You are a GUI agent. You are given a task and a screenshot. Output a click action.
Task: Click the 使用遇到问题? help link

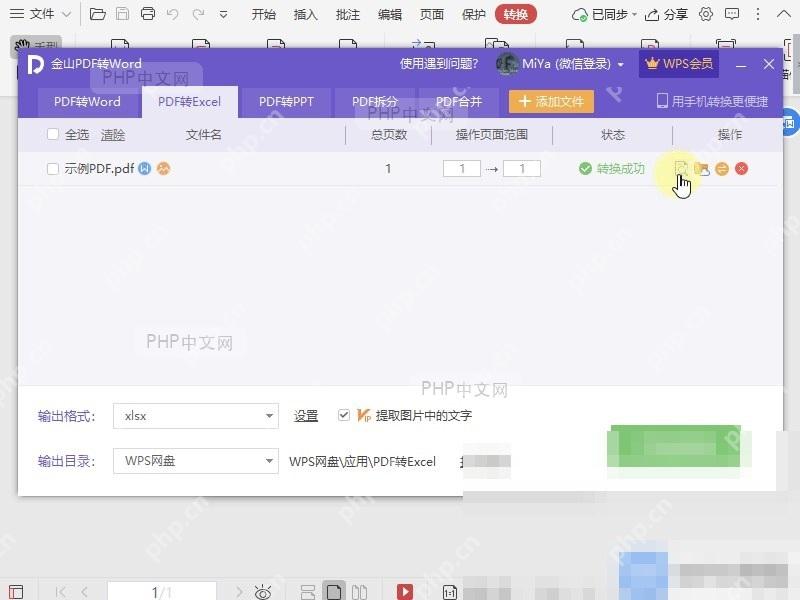coord(439,64)
